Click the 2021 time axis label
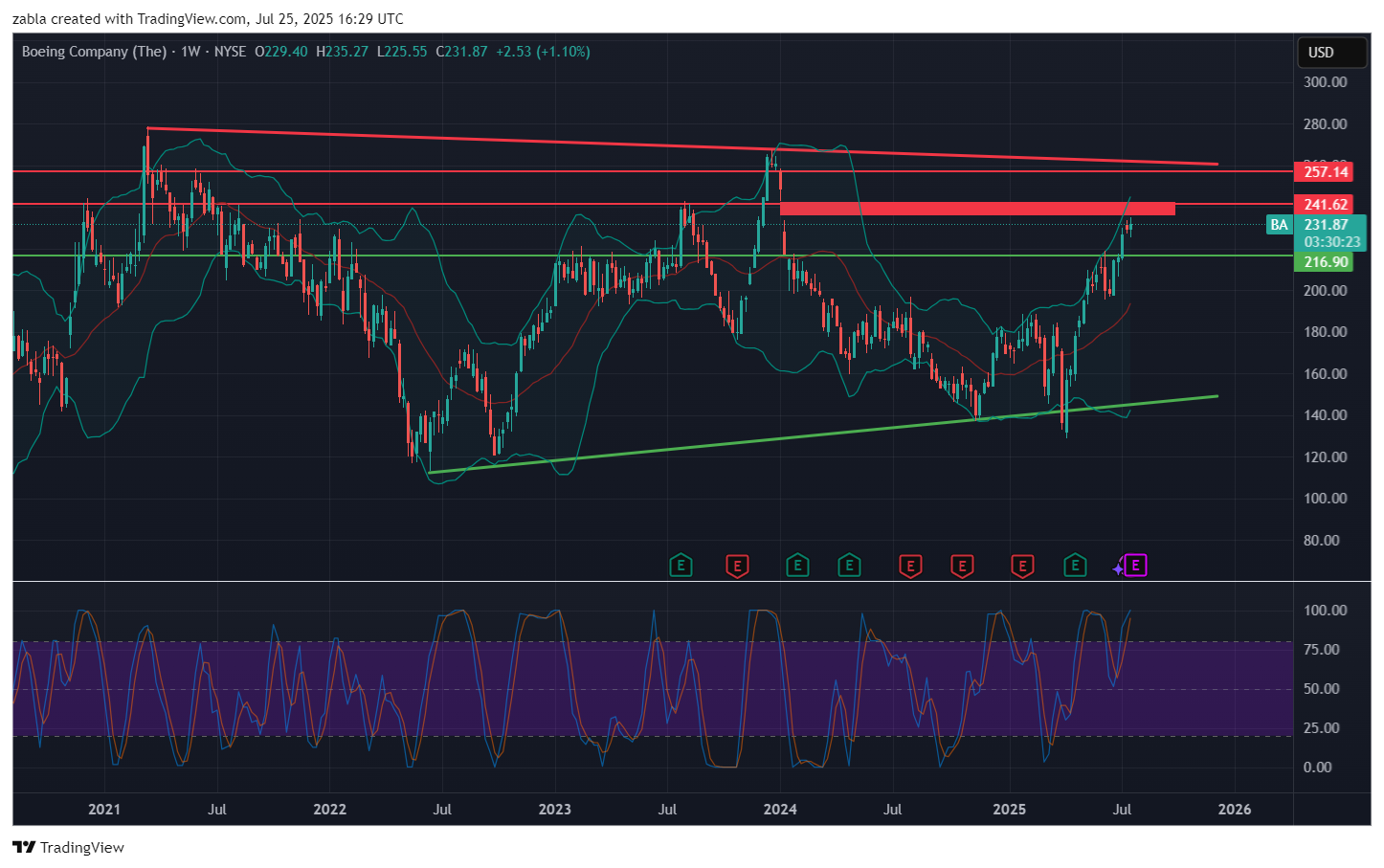Image resolution: width=1384 pixels, height=868 pixels. [x=104, y=810]
